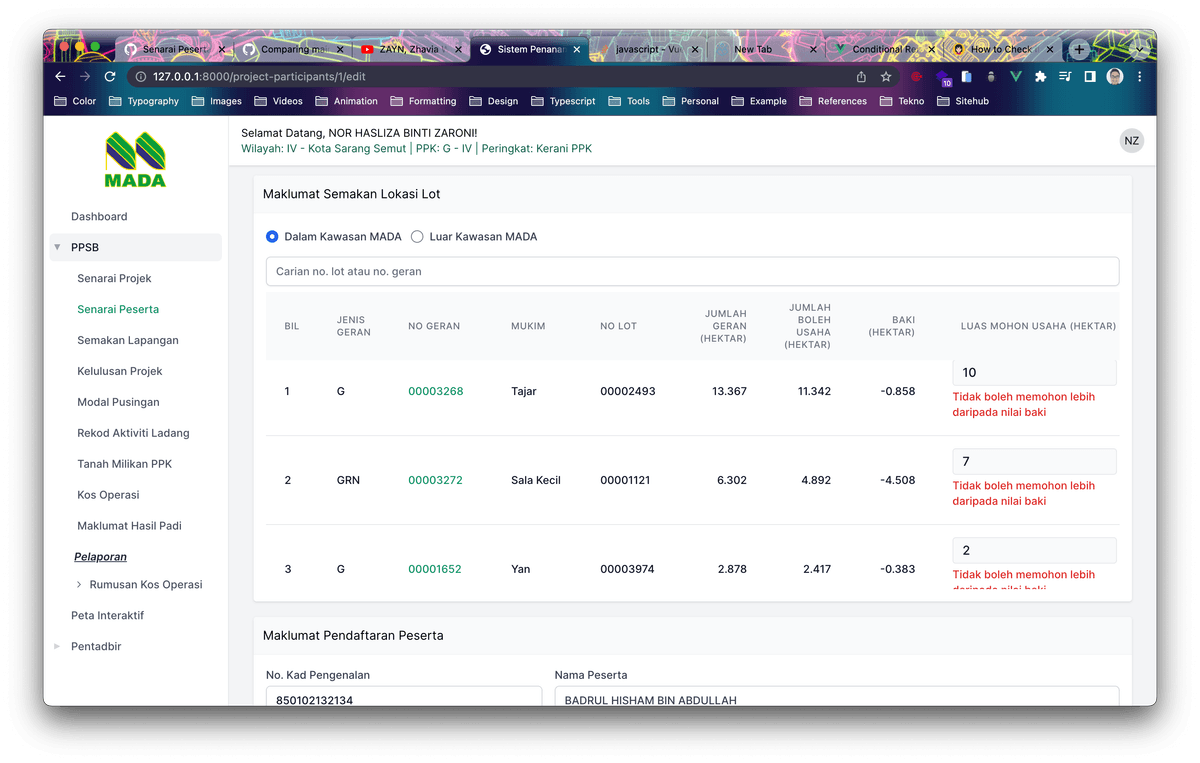Open the Chrome three-dot menu
Screen dimensions: 1200x763
pos(1140,77)
